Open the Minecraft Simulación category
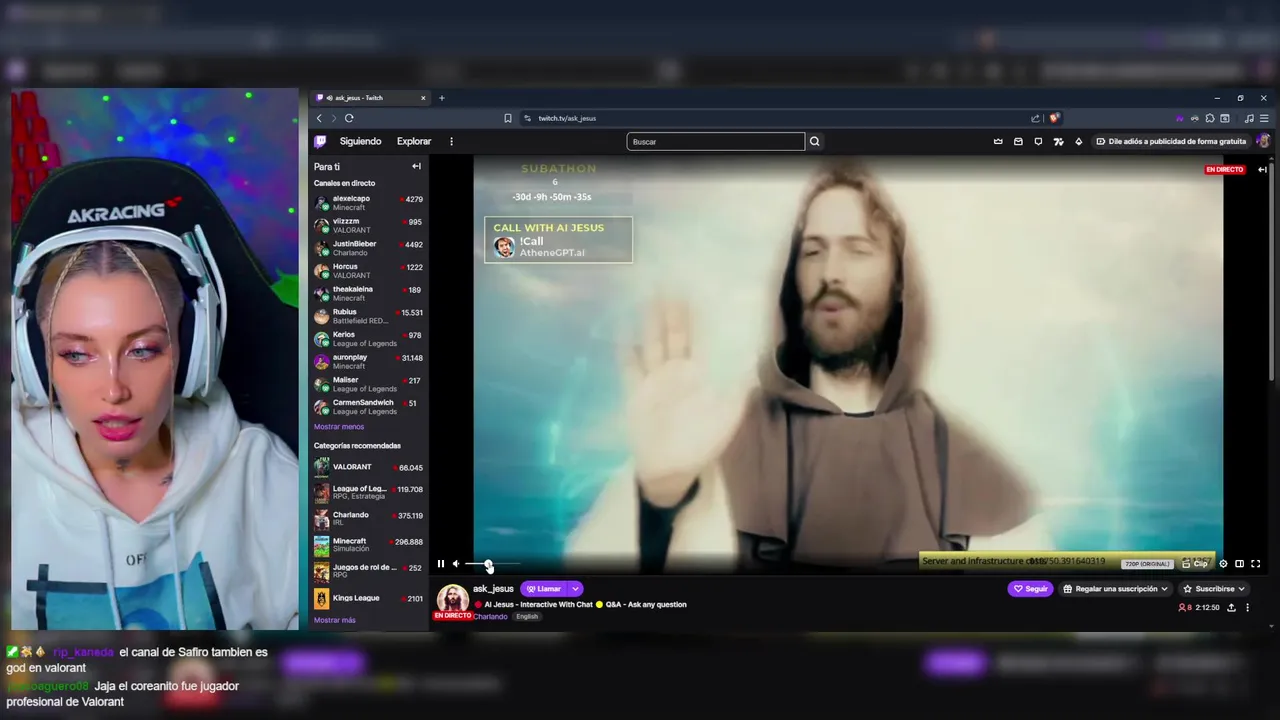 click(x=369, y=545)
